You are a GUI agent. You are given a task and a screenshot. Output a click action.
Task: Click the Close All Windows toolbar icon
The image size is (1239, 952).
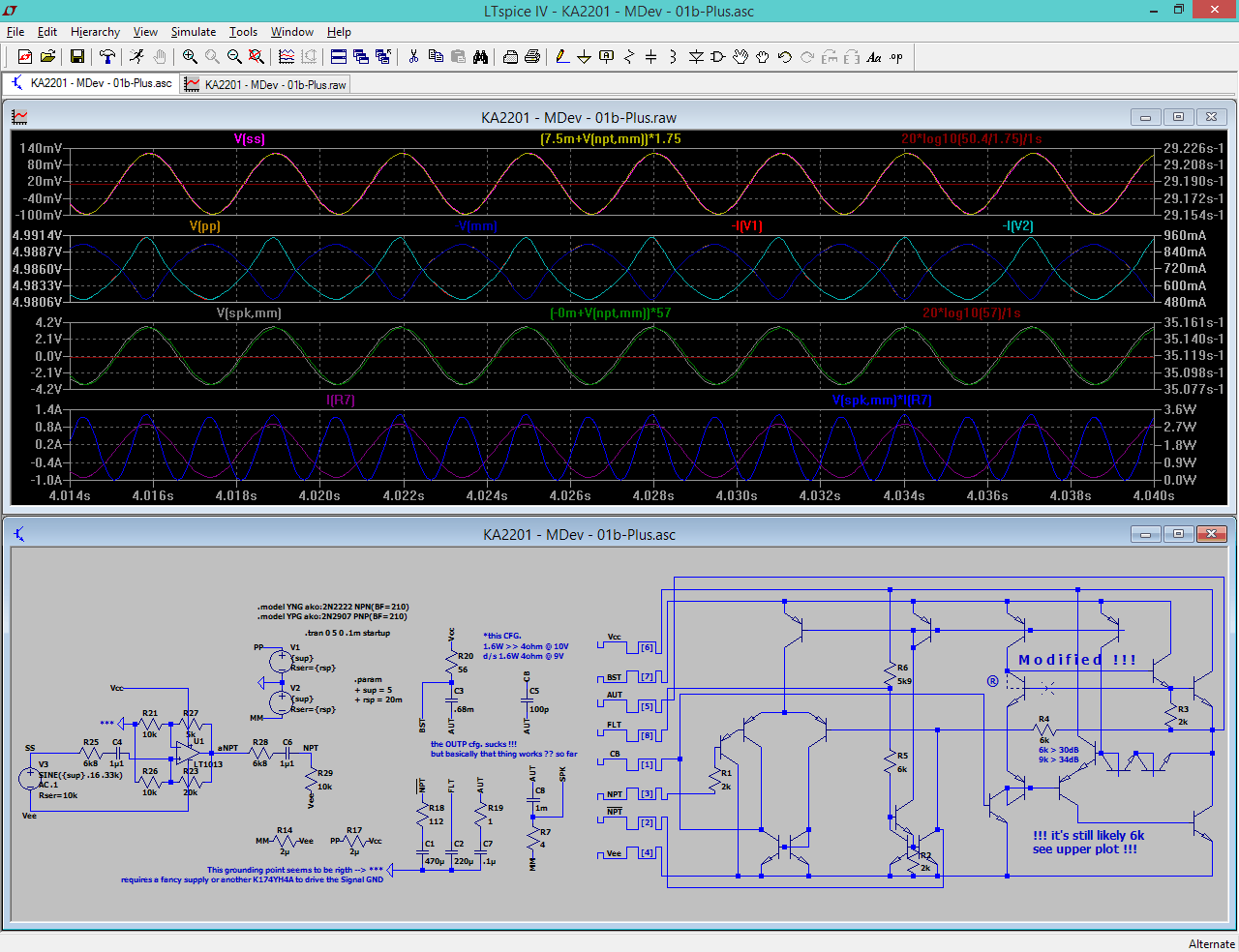pos(383,57)
